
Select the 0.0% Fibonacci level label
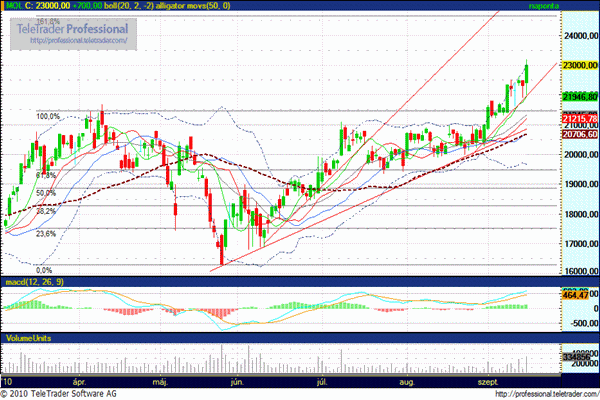[43, 270]
